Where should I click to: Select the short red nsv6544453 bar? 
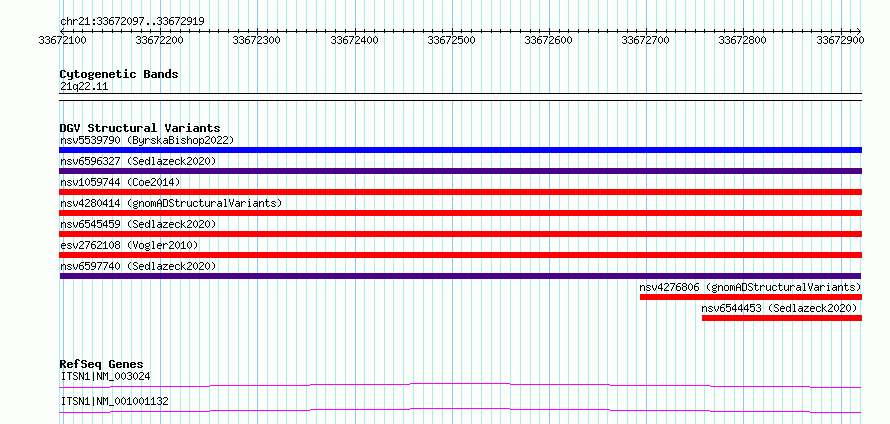[782, 318]
